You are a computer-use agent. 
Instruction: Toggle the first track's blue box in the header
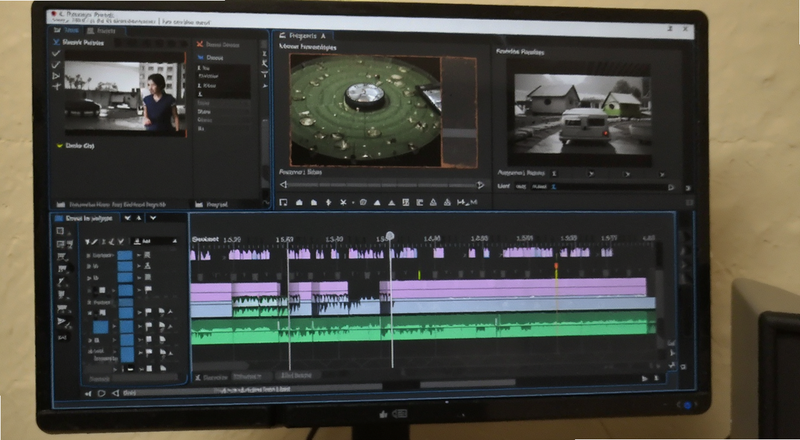(125, 255)
